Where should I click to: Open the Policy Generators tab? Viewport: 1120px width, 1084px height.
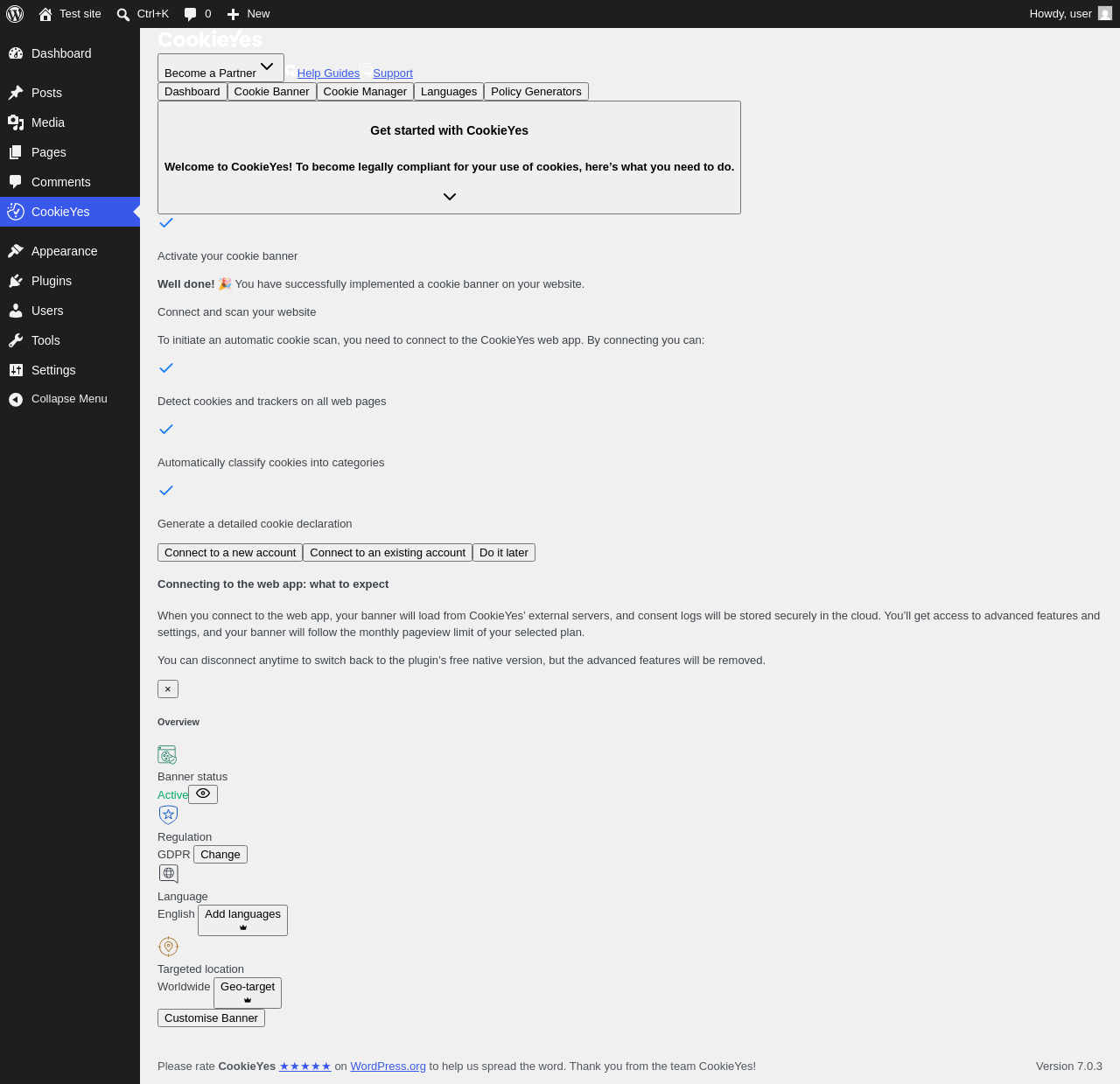[536, 92]
